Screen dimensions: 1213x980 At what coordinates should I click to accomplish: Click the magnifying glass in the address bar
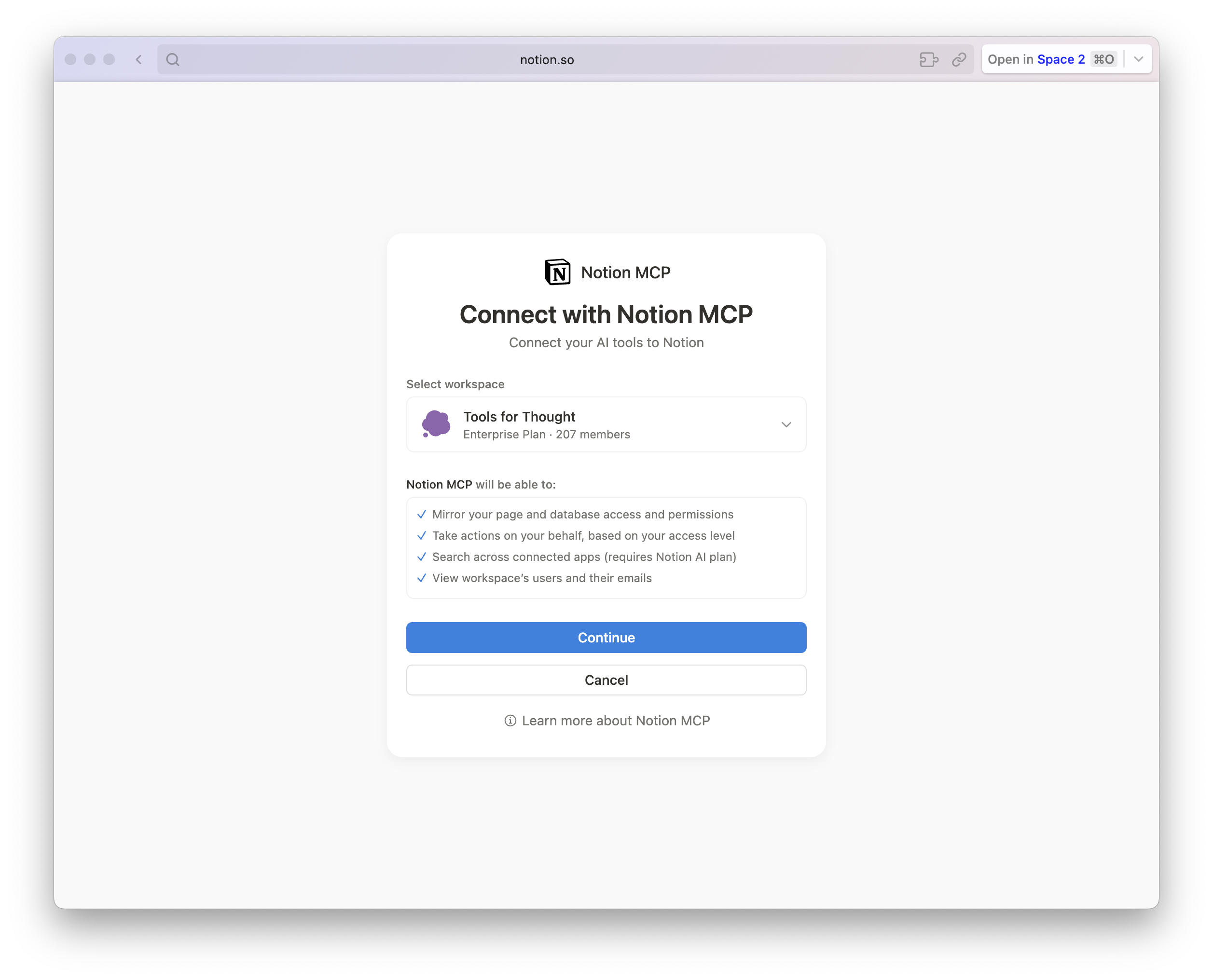coord(173,59)
